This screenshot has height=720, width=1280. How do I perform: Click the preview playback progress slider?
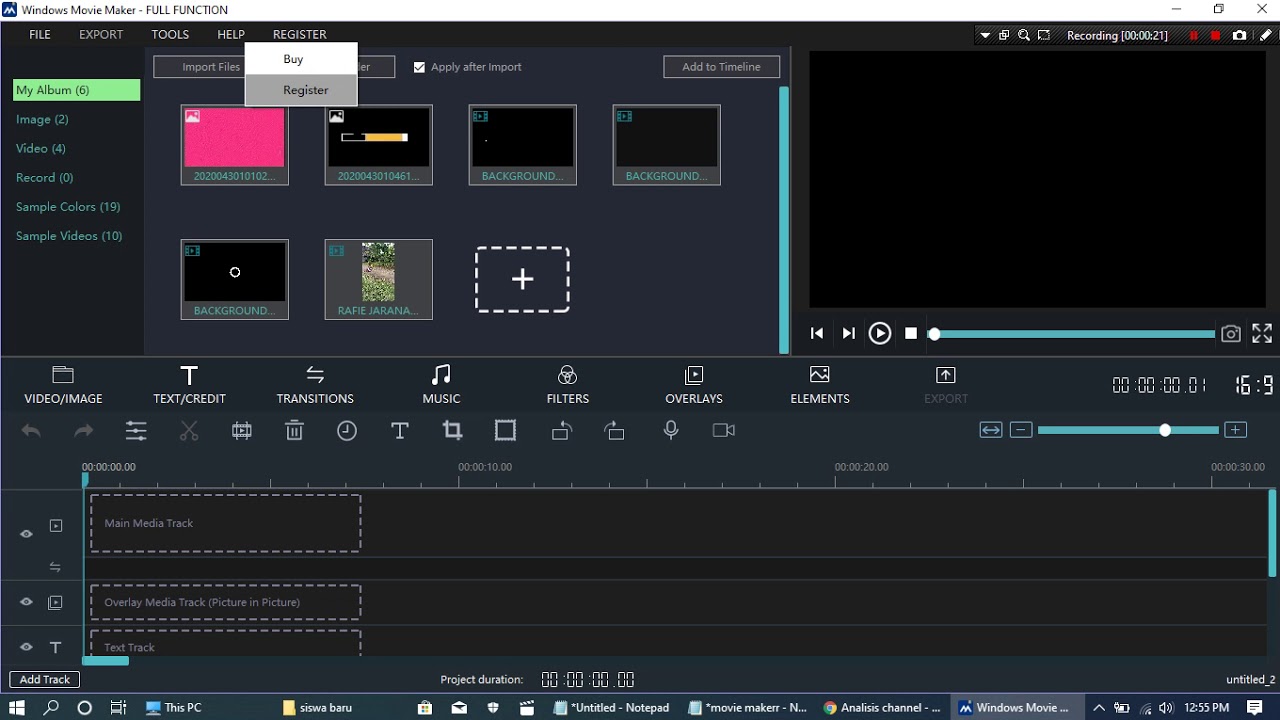point(1072,334)
